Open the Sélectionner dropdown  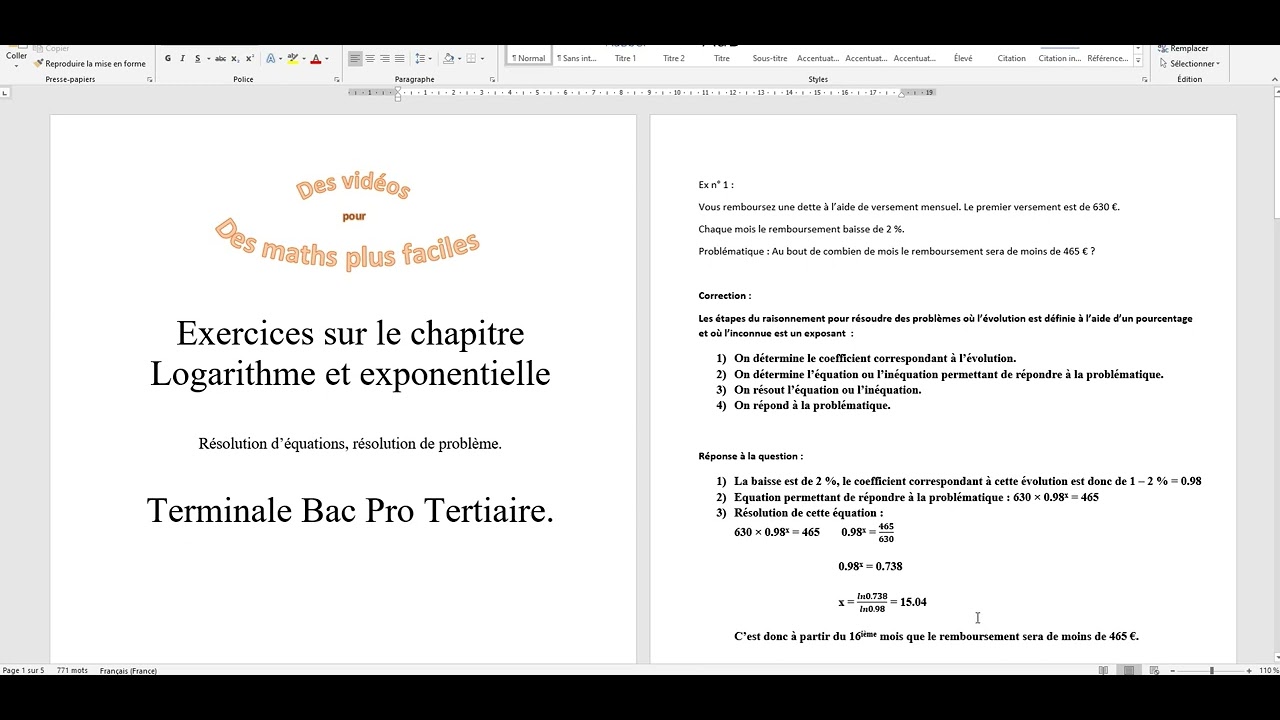point(1188,63)
